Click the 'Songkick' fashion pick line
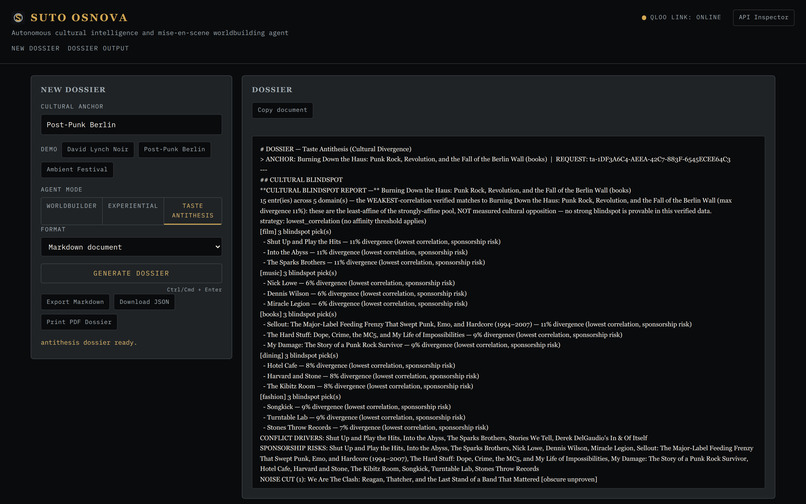Image resolution: width=806 pixels, height=504 pixels. pos(358,407)
